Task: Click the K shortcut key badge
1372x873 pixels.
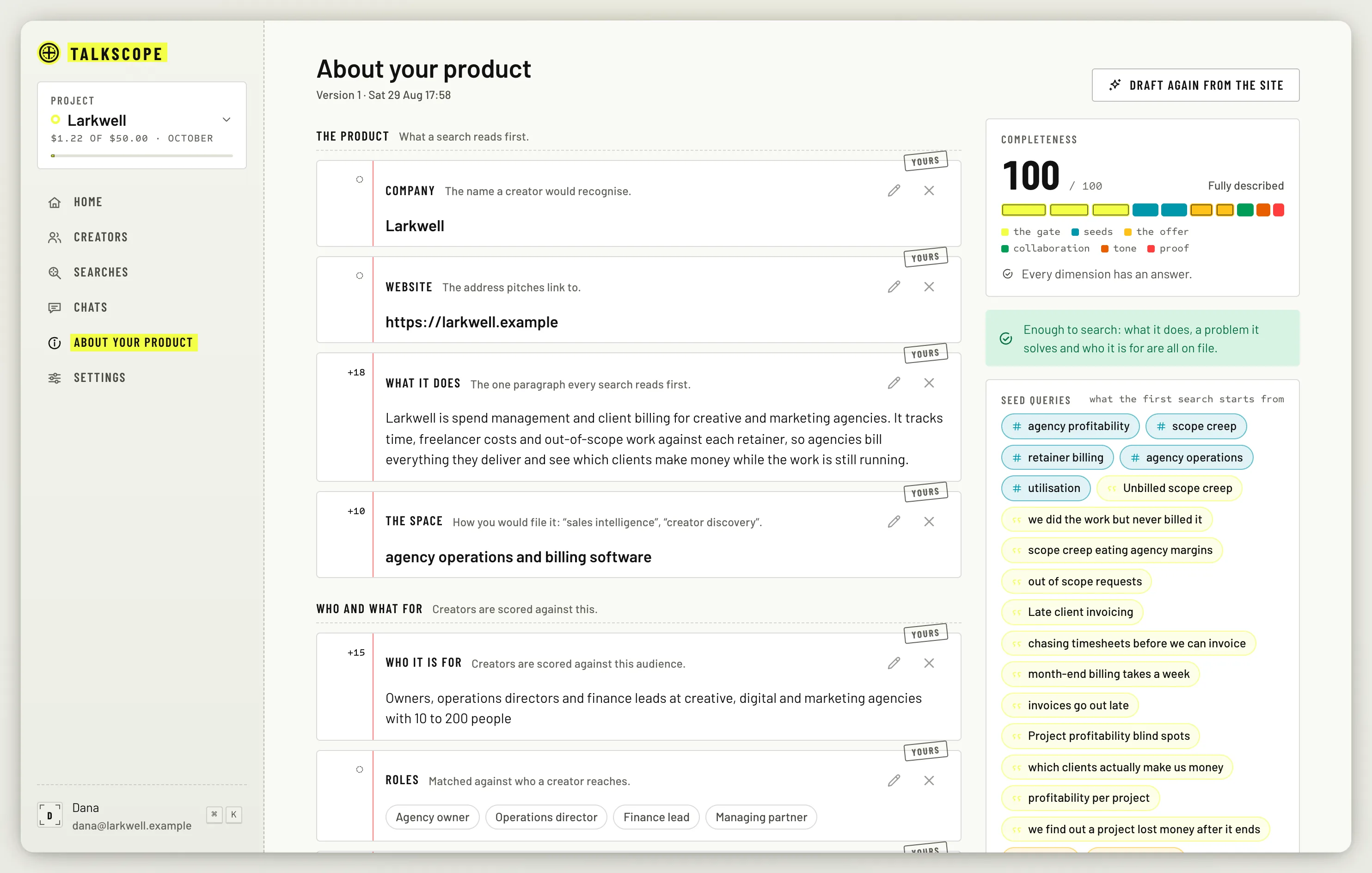Action: click(233, 815)
